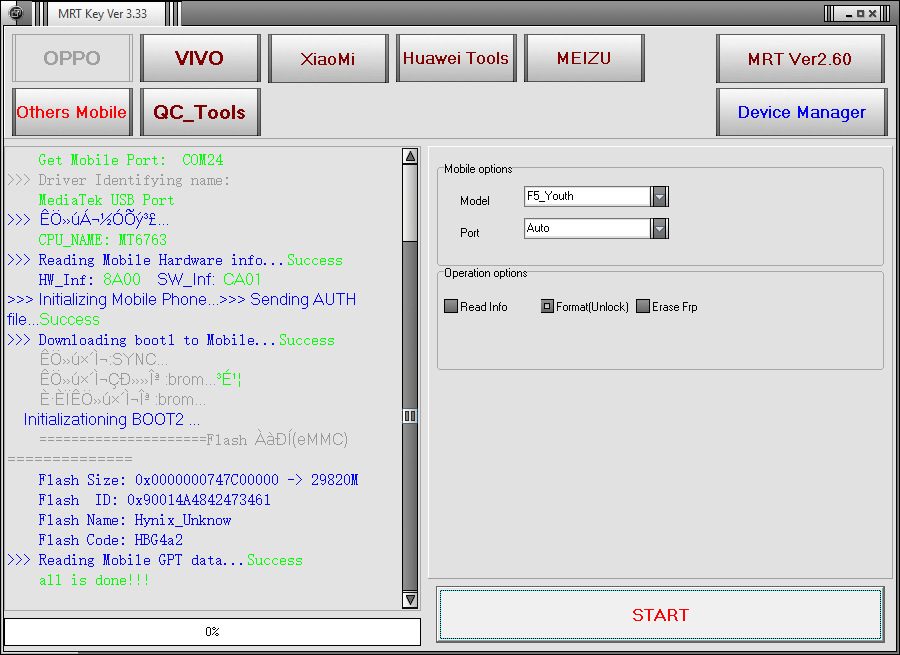Switch to the XiaoMi tools
This screenshot has height=655, width=900.
(x=328, y=58)
